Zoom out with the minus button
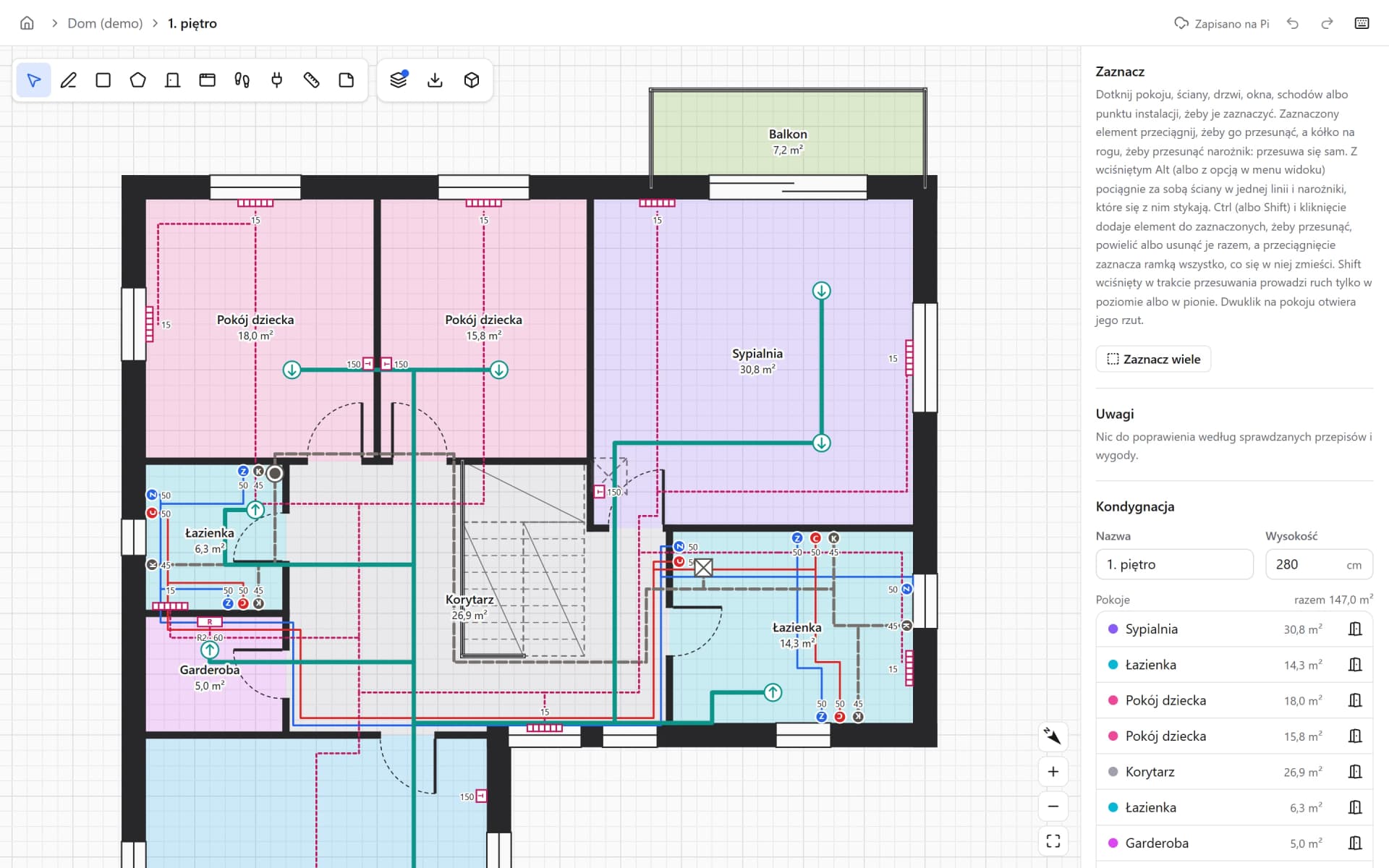The image size is (1389, 868). (x=1053, y=807)
